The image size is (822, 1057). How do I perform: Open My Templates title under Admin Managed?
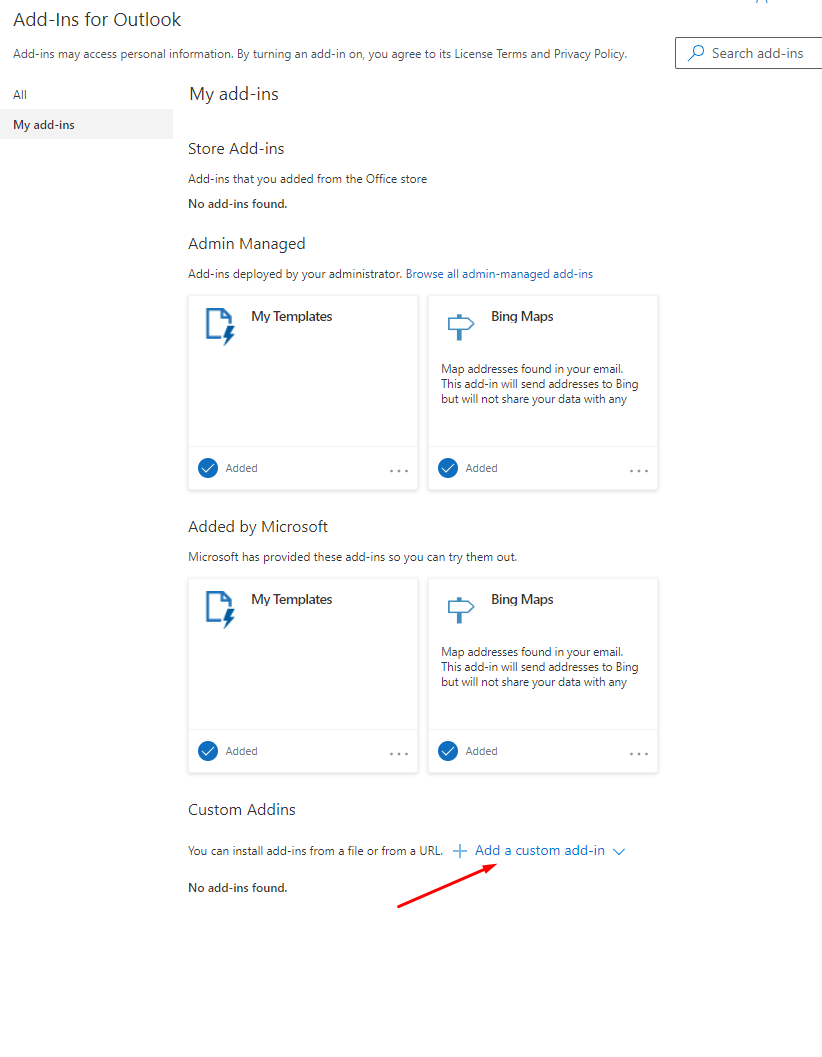coord(292,316)
